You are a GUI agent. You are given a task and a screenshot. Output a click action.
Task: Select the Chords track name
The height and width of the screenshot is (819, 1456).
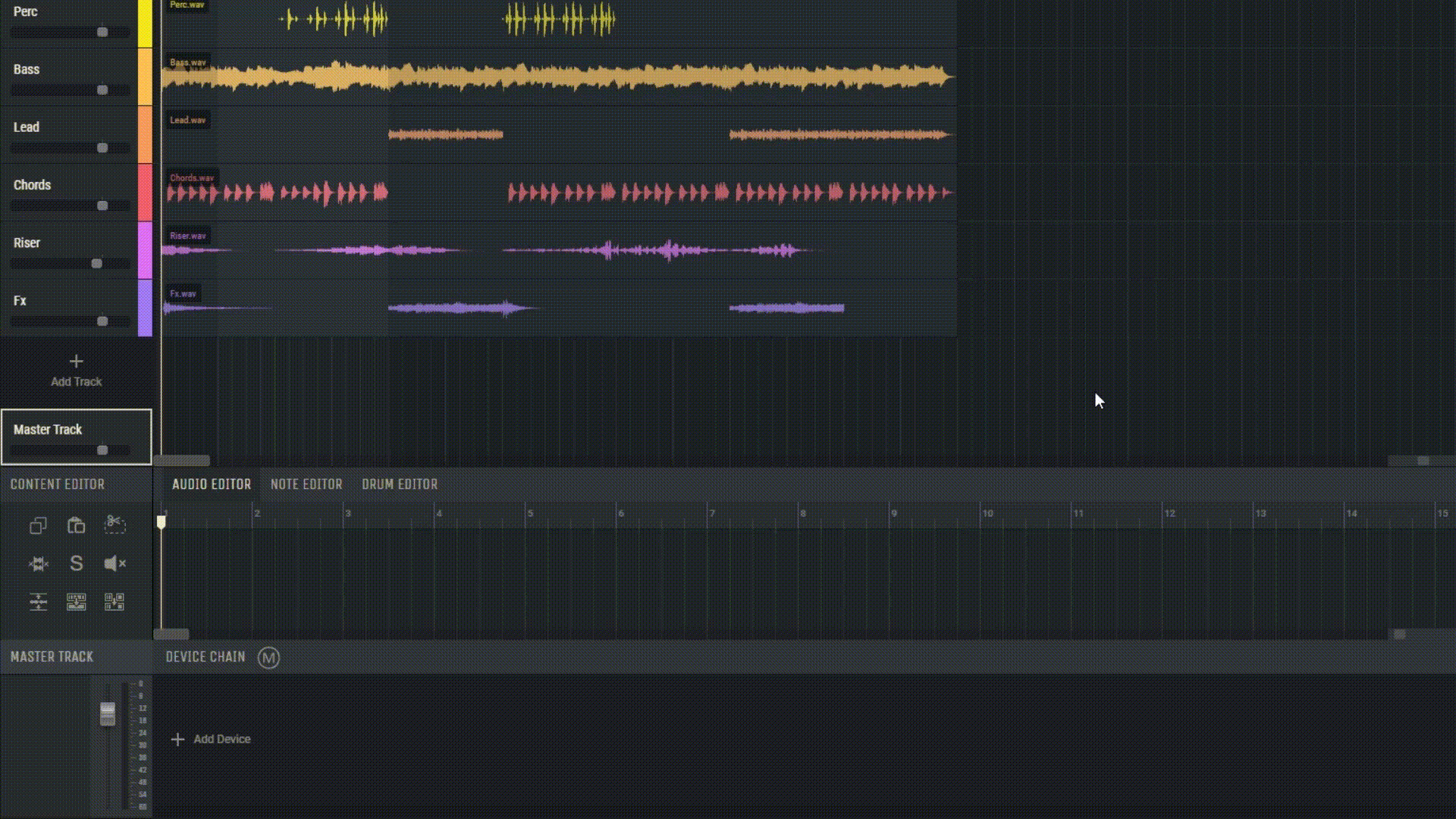pyautogui.click(x=32, y=185)
